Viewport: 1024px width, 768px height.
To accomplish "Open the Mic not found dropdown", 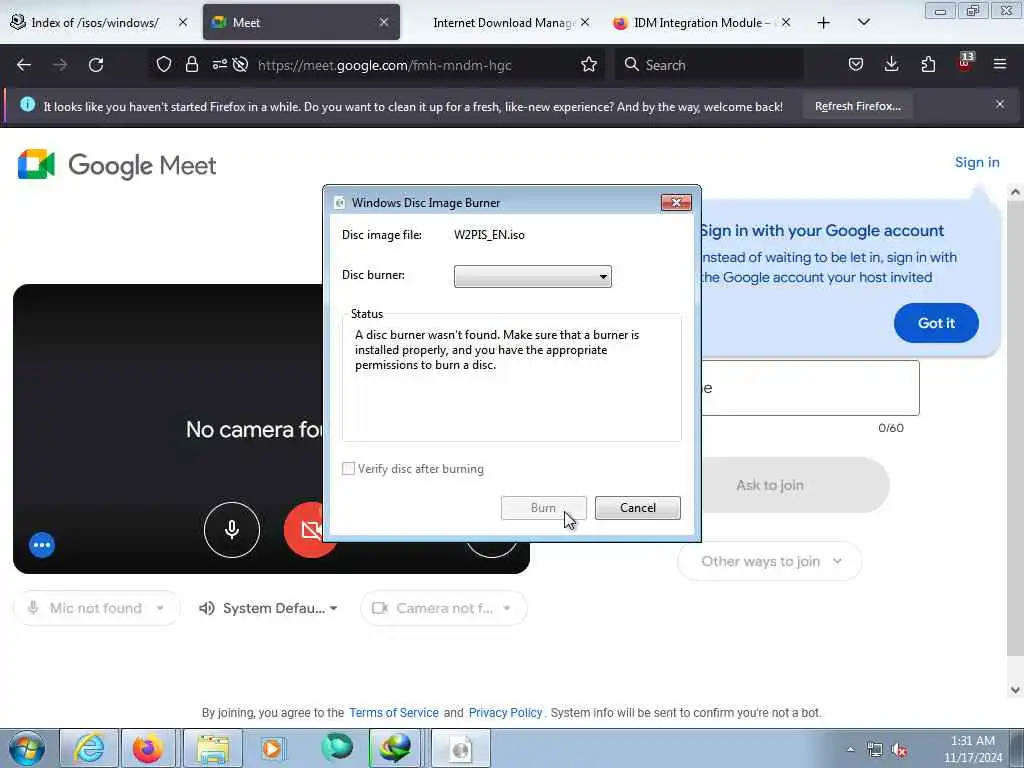I will tap(96, 608).
